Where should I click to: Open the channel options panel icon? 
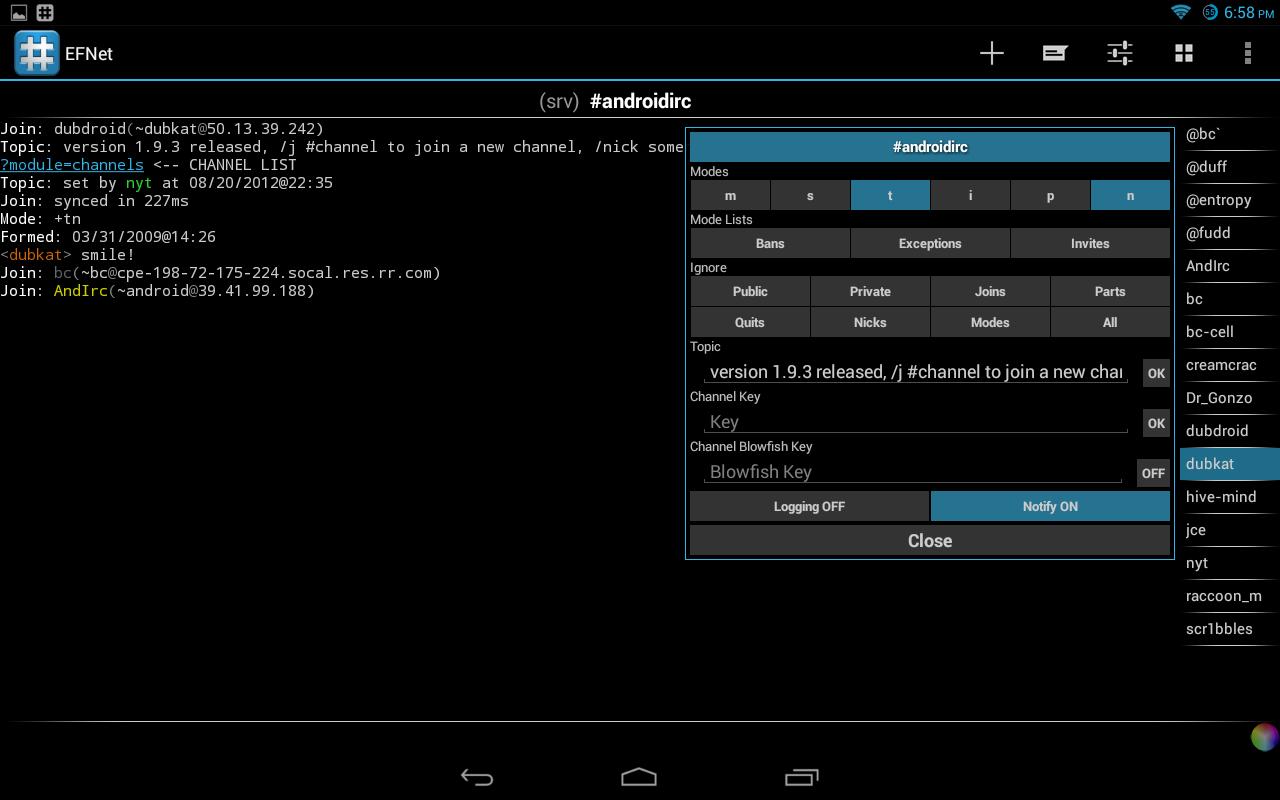[1055, 53]
